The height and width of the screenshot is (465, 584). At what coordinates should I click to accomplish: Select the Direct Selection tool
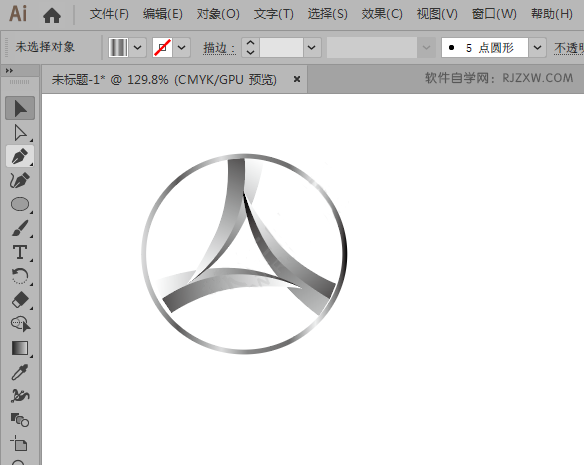point(20,133)
